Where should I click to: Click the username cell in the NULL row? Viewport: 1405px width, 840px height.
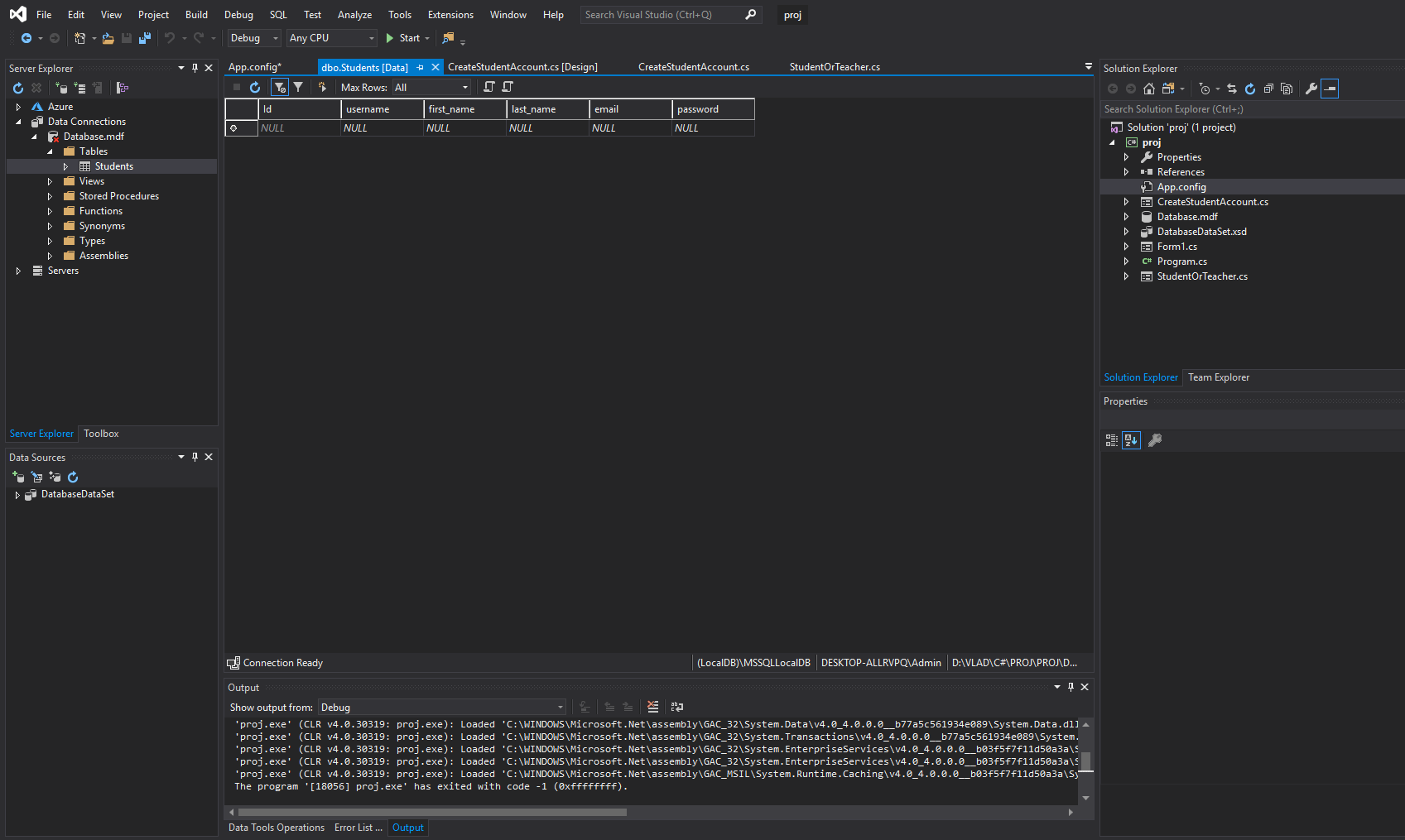pyautogui.click(x=382, y=128)
